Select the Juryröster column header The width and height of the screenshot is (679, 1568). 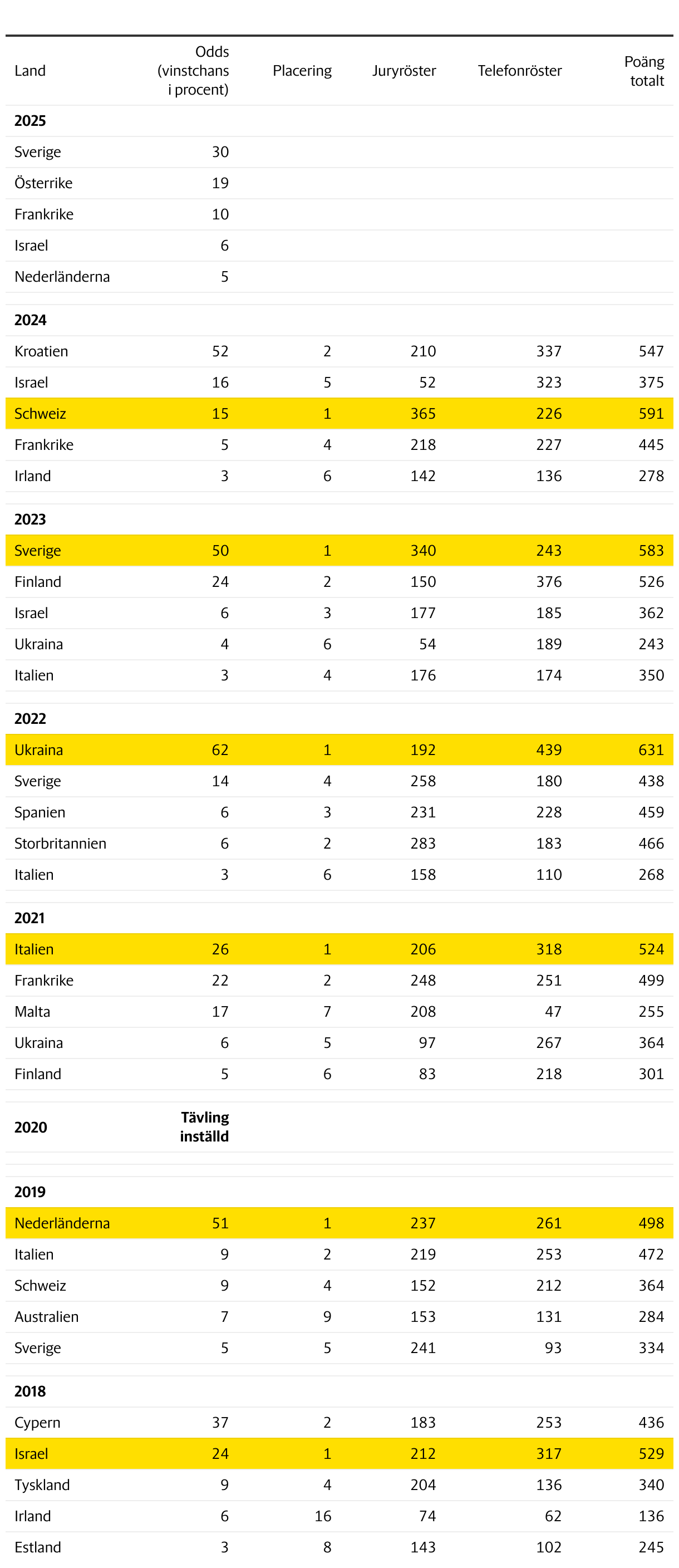point(404,71)
